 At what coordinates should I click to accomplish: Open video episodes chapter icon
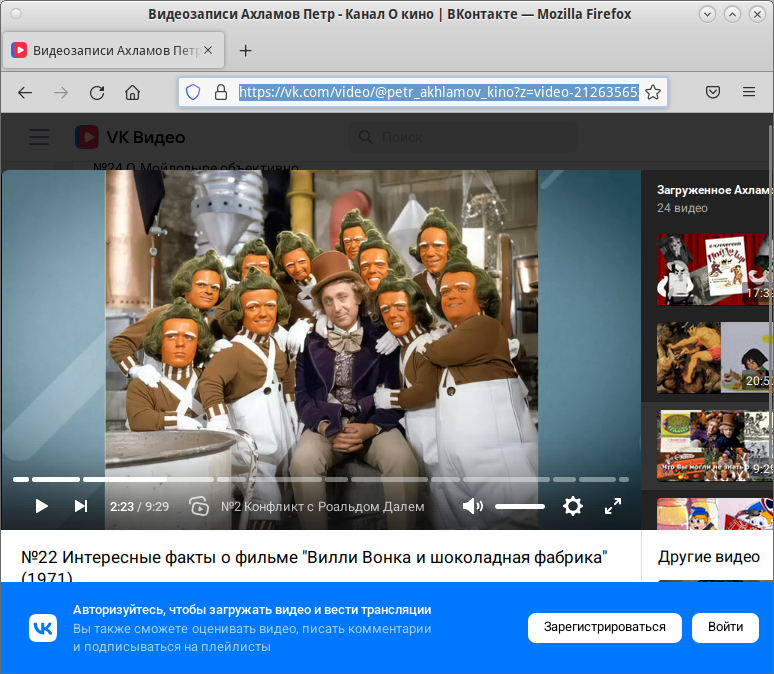tap(199, 506)
